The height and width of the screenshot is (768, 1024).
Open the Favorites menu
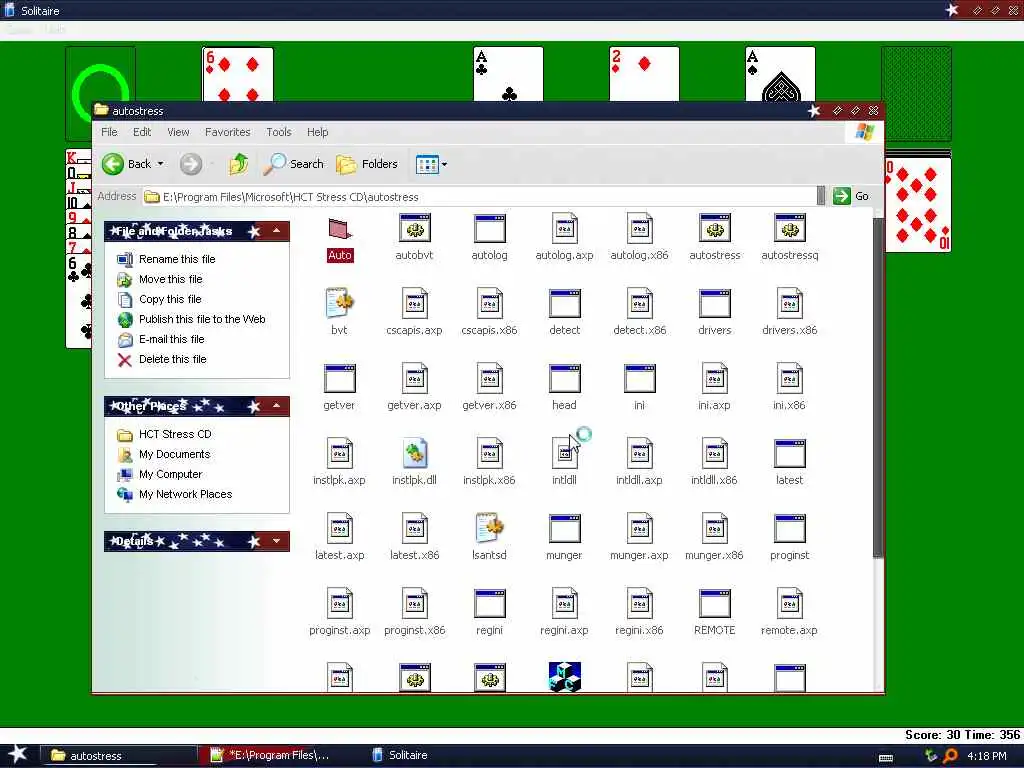(227, 132)
